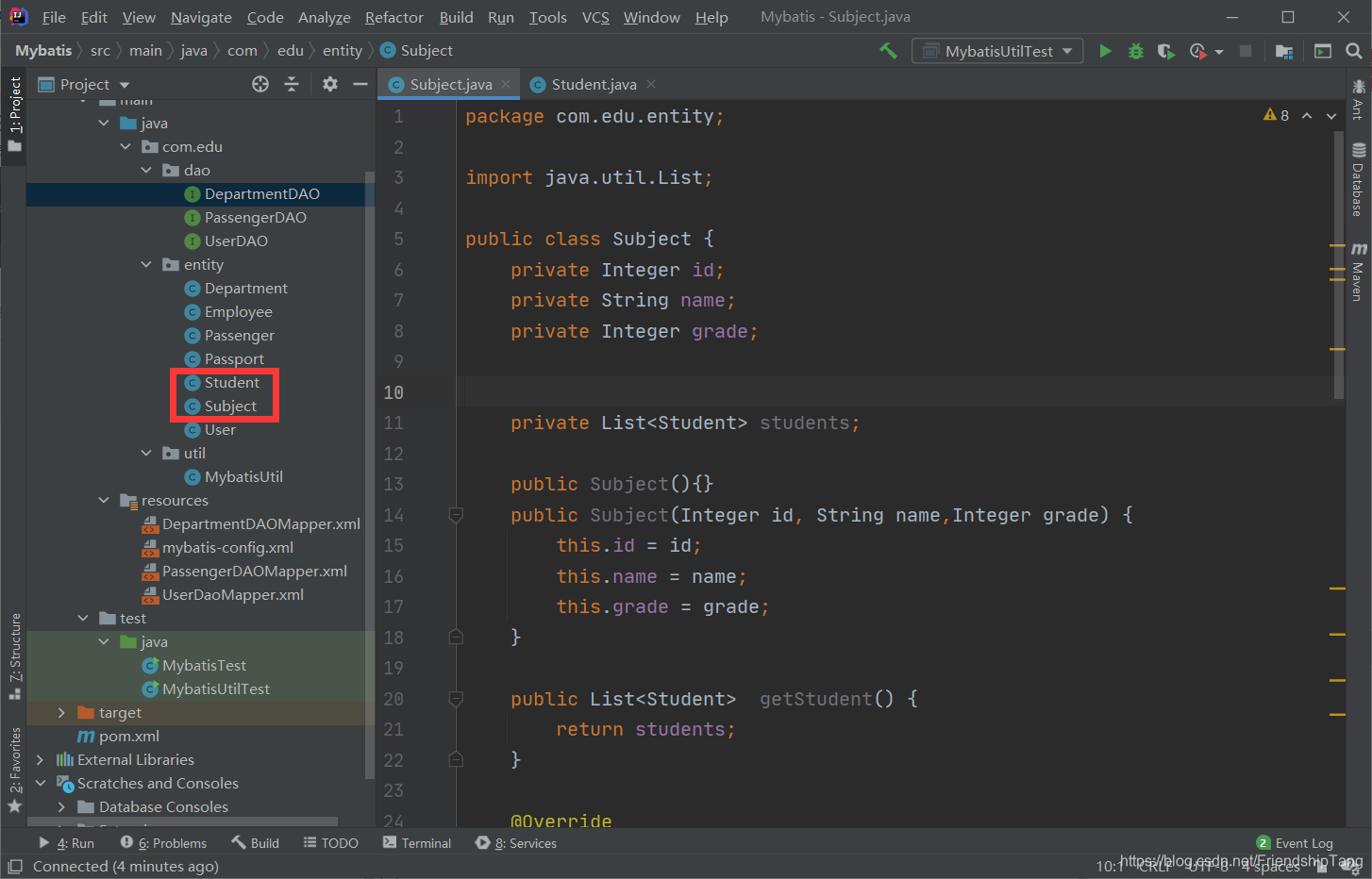Open the Refactor menu
This screenshot has height=879, width=1372.
click(x=393, y=17)
